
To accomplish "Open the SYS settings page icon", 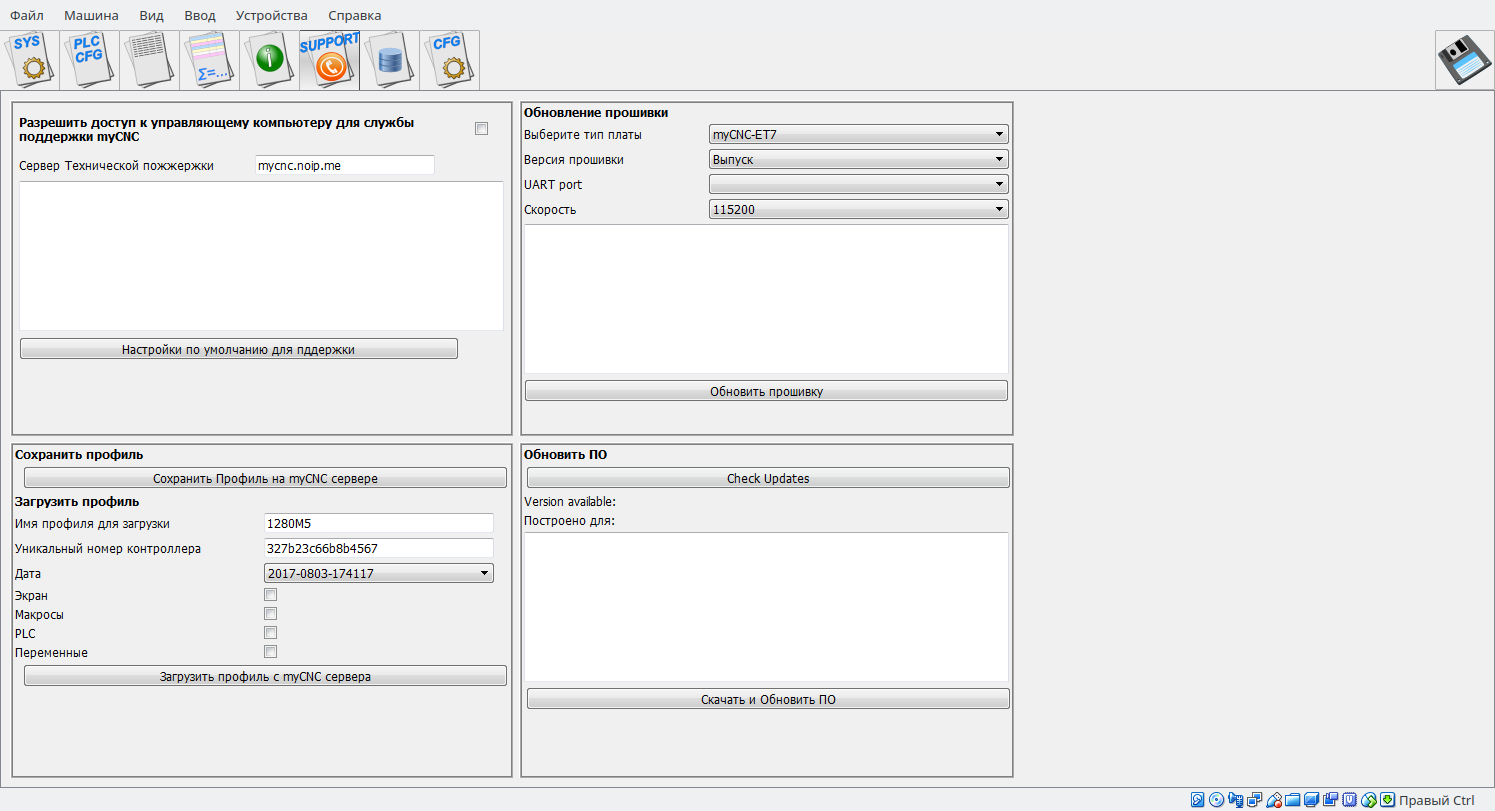I will [30, 60].
